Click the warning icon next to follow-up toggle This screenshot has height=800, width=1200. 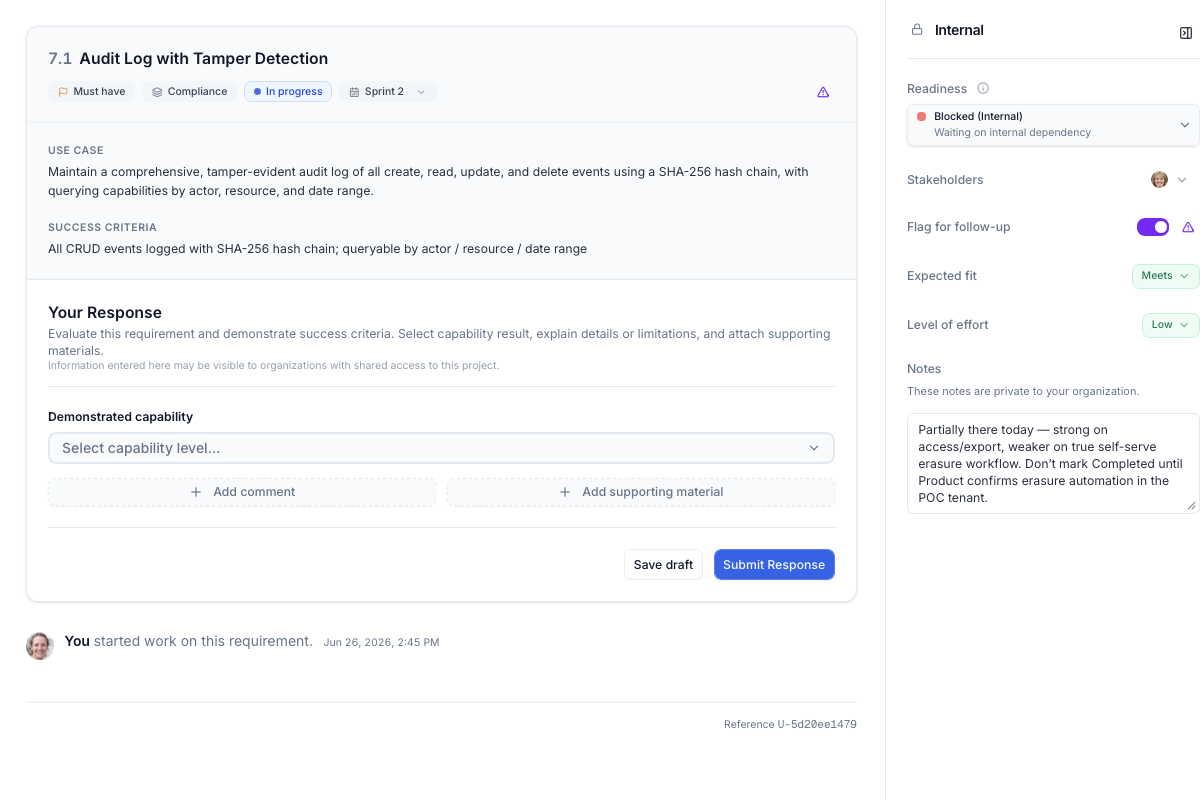tap(1188, 227)
